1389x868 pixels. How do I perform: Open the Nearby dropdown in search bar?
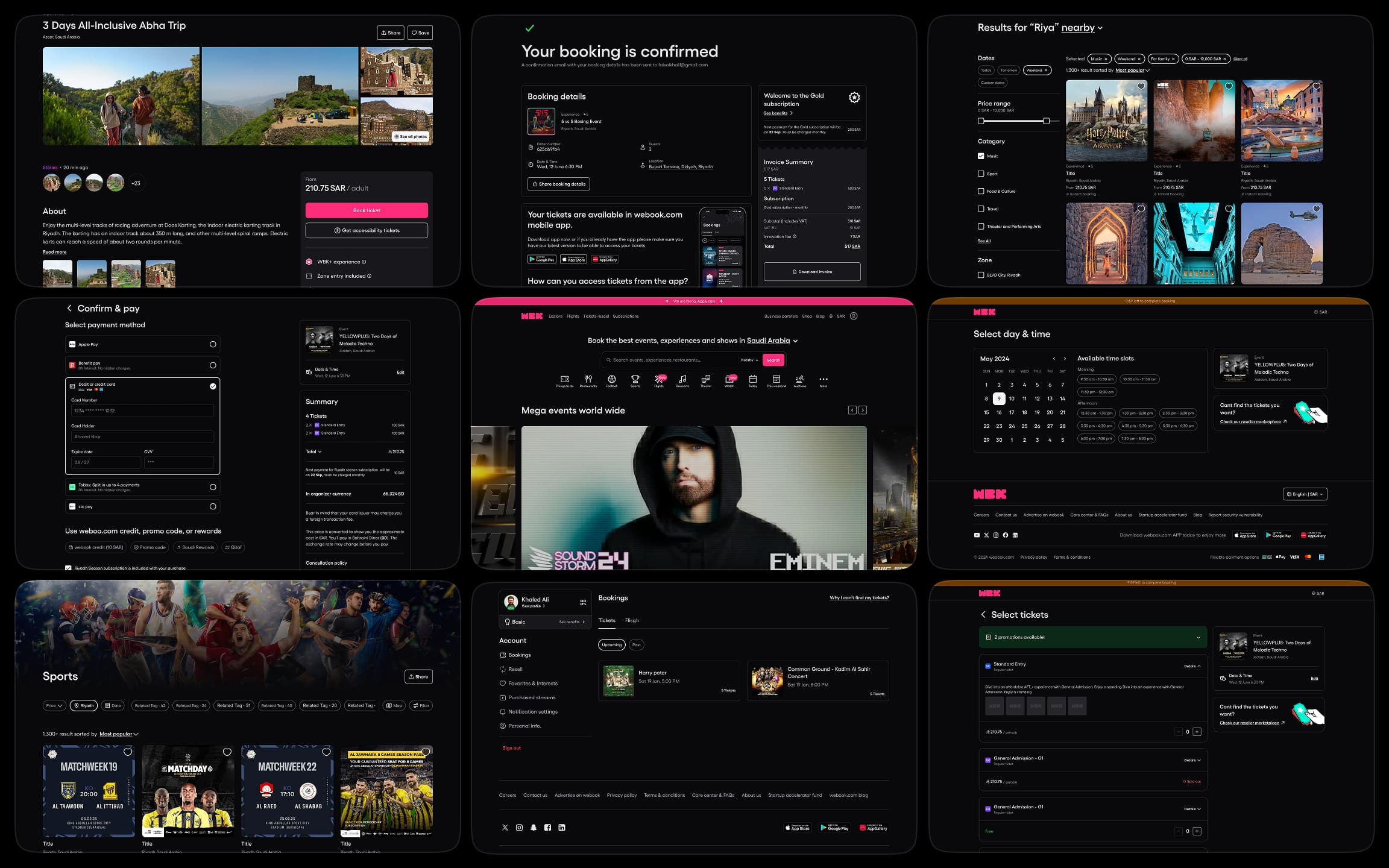coord(749,360)
